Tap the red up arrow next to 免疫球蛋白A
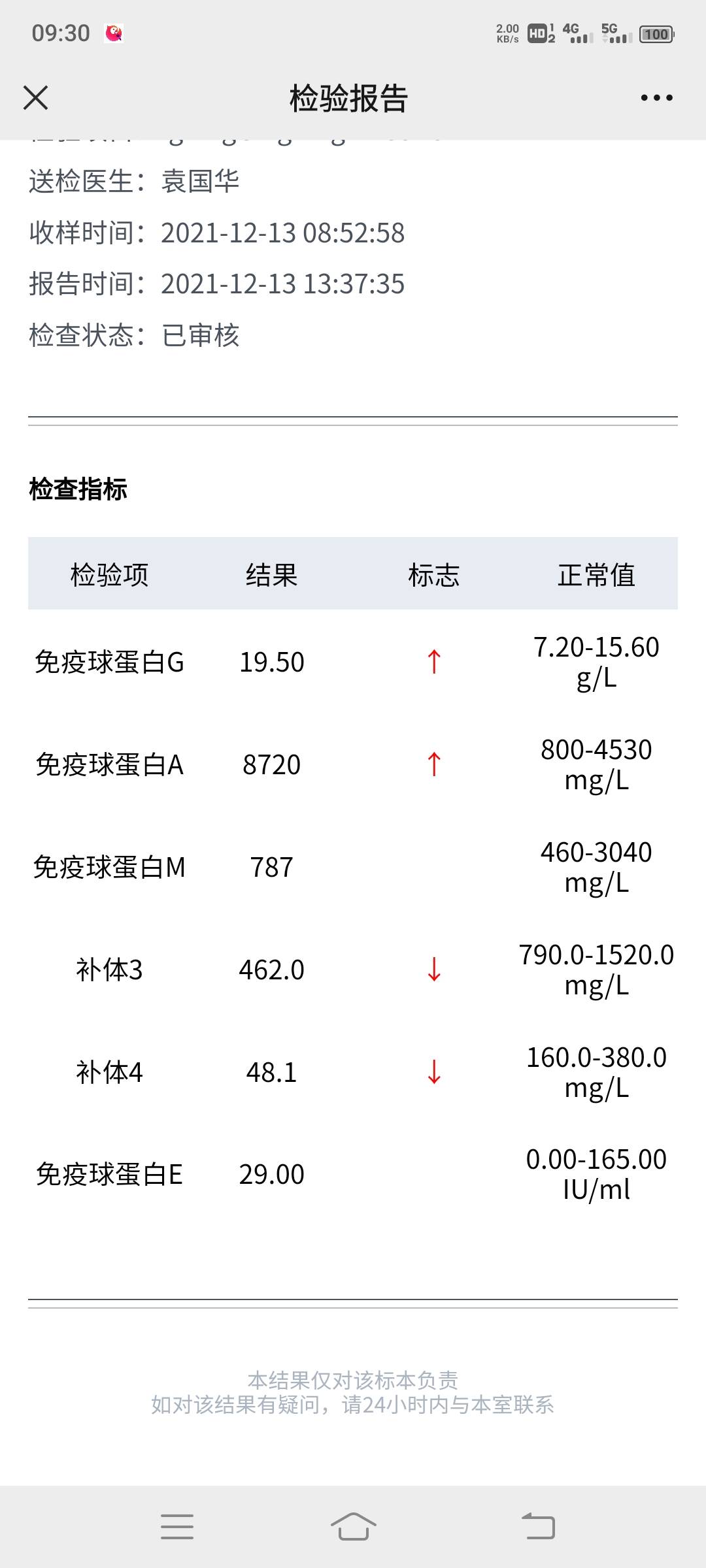Screen dimensions: 706x1568 [433, 764]
